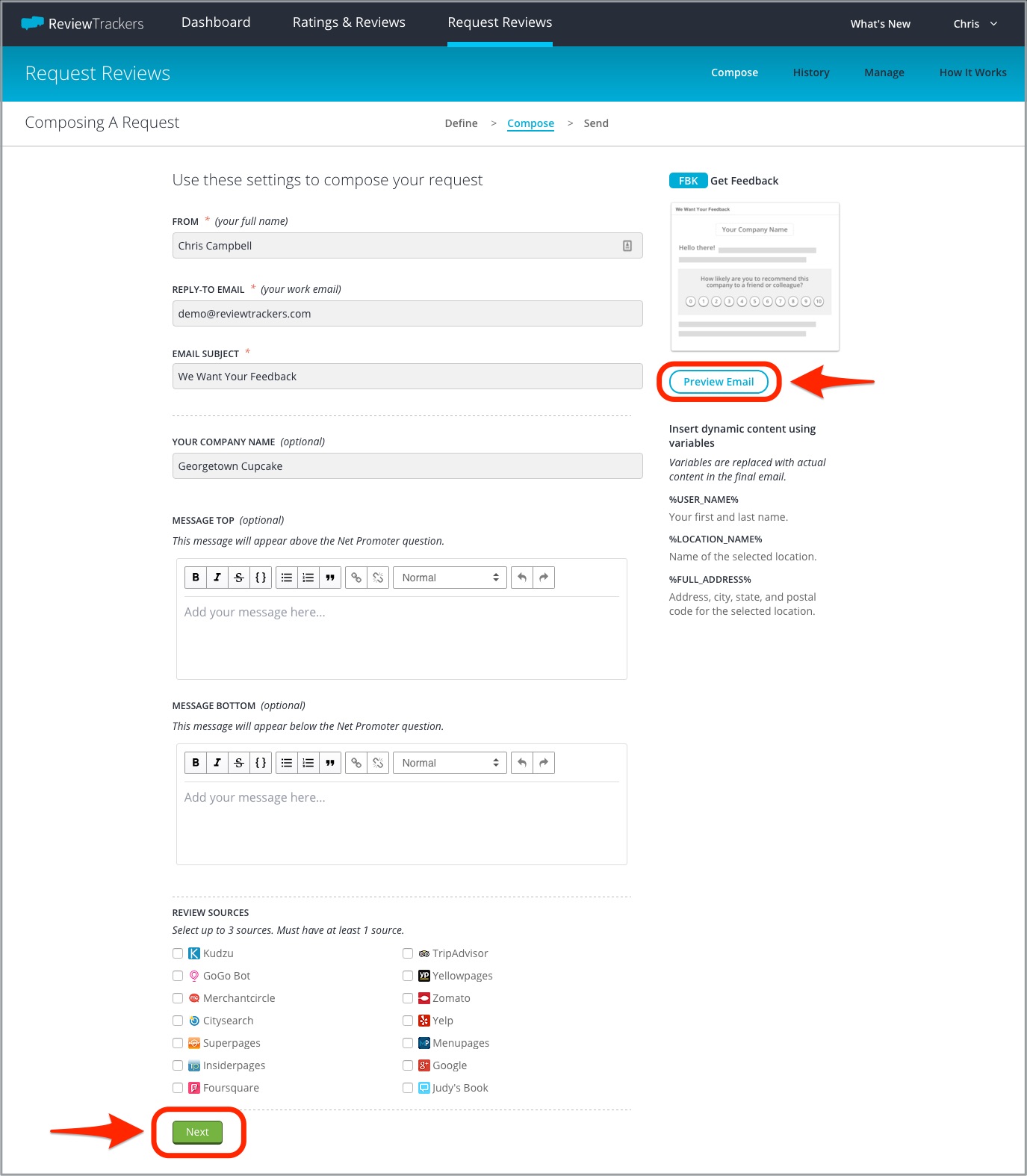Screen dimensions: 1027x1176
Task: Insert code braces in Message Top editor
Action: 261,578
